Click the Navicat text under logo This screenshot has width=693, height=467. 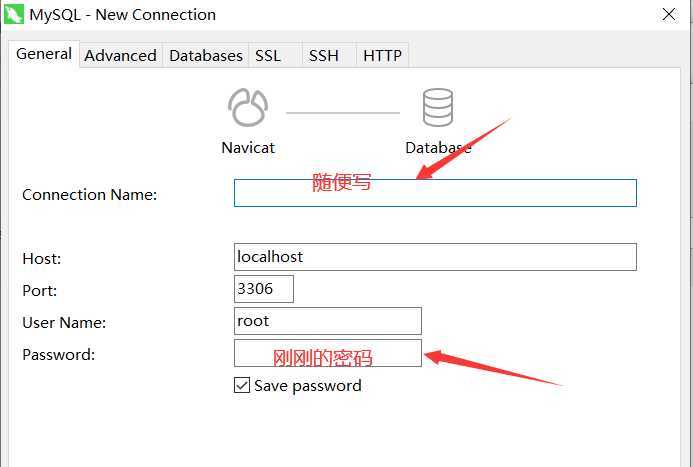tap(248, 148)
